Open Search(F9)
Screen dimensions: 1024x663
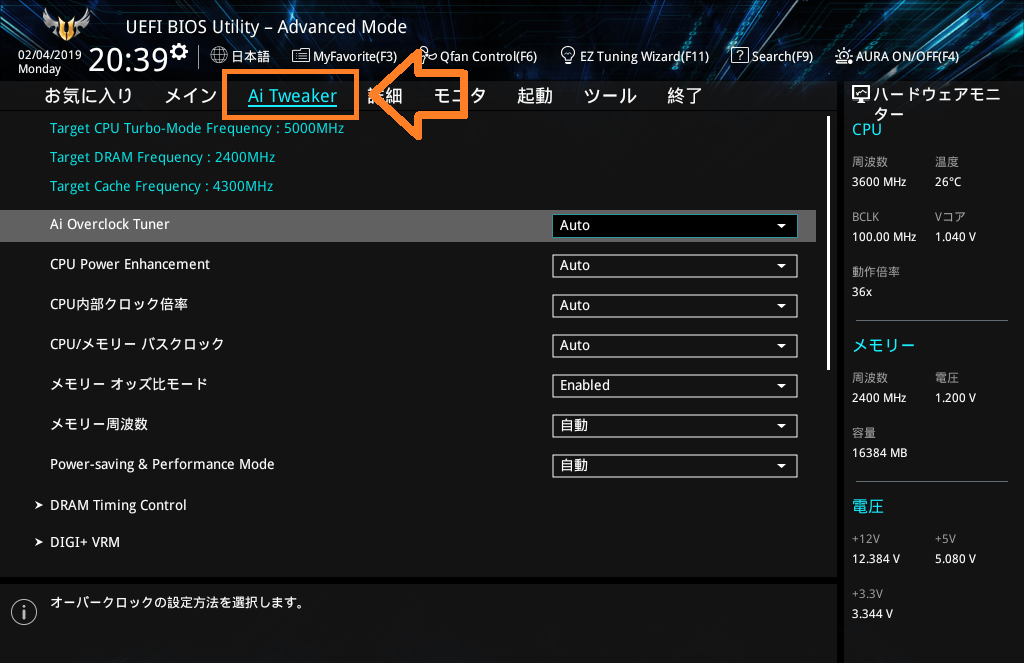[782, 56]
